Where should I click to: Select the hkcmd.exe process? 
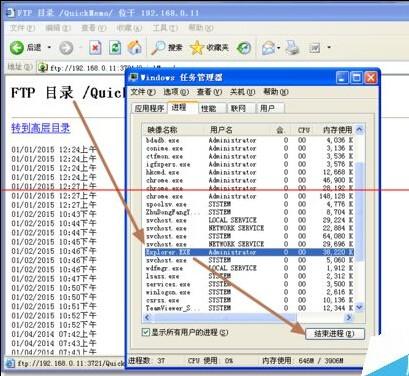[249, 172]
